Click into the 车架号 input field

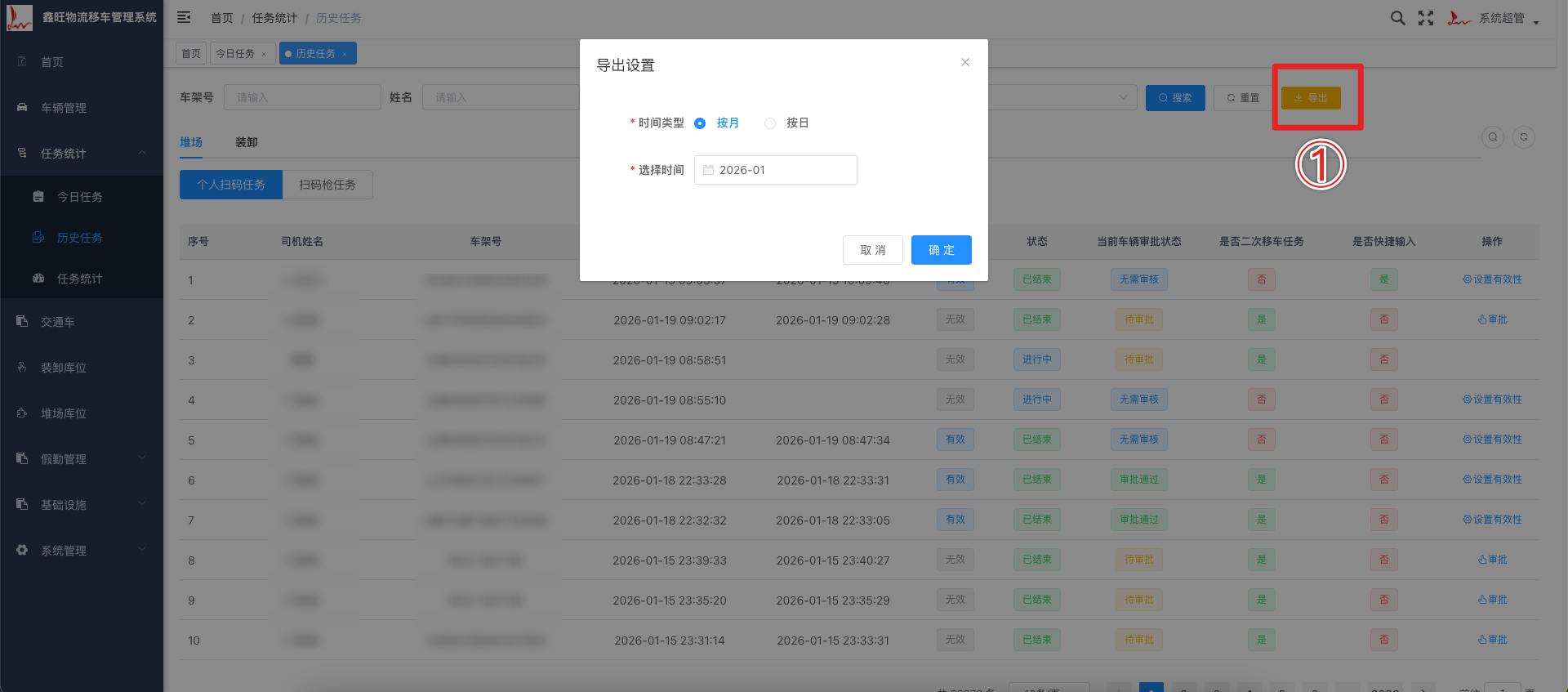click(302, 97)
